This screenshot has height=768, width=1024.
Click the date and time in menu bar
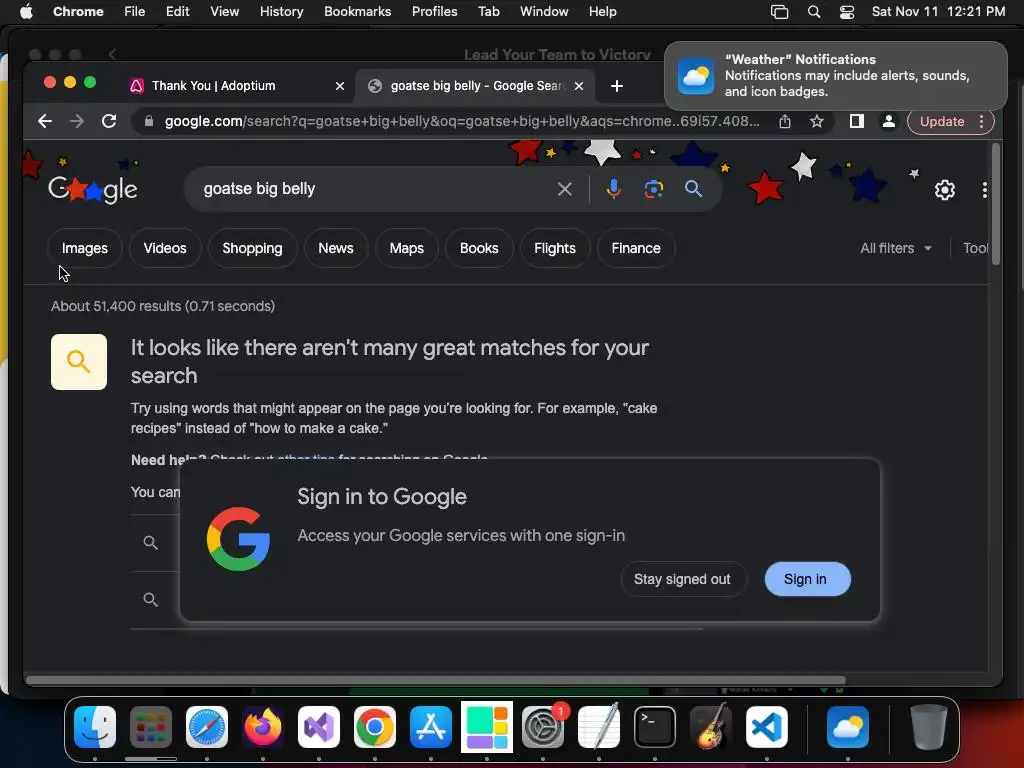coord(938,12)
